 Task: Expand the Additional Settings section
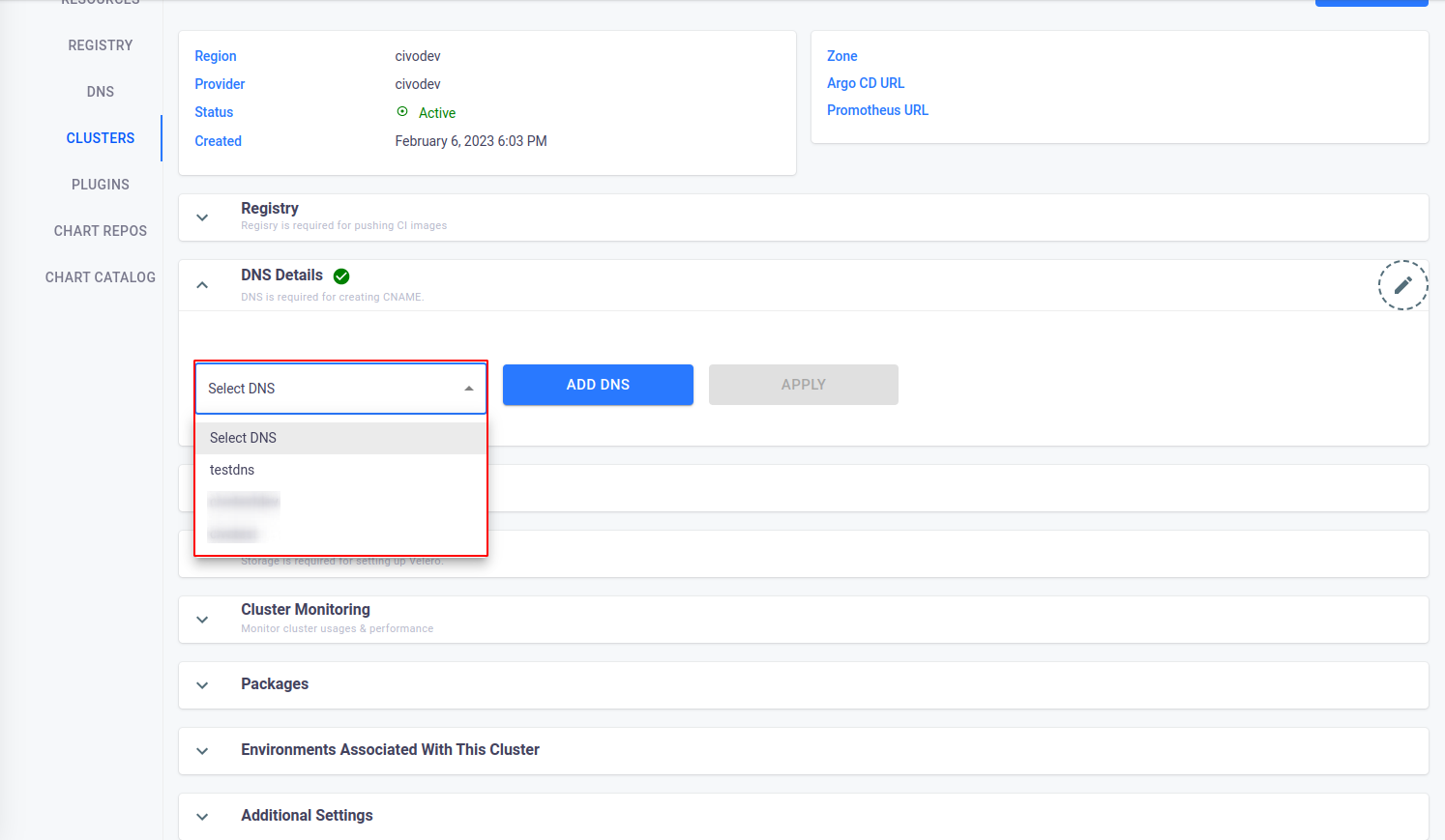point(202,817)
